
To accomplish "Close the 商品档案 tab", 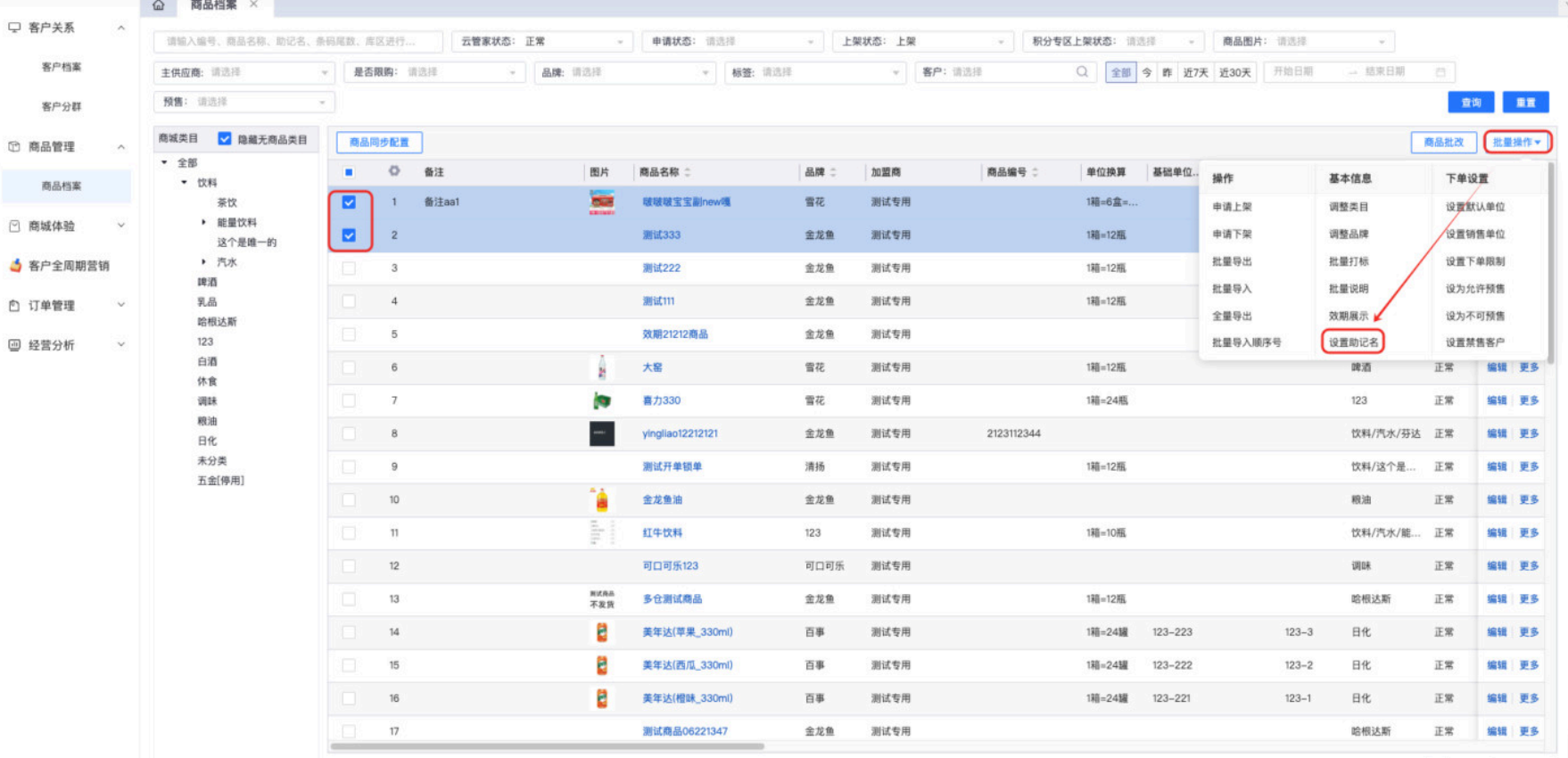I will pos(254,5).
